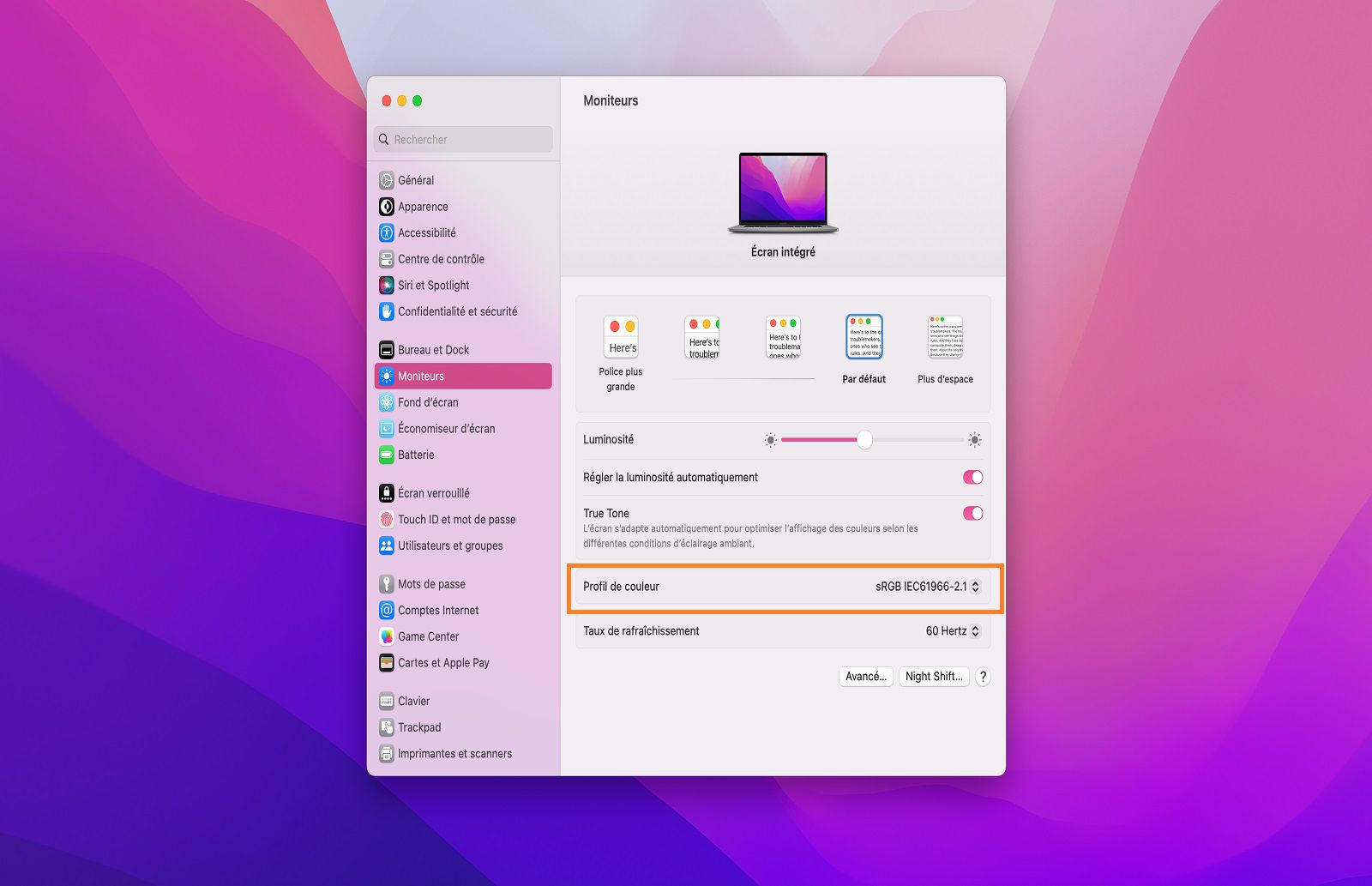
Task: Click the Game Center icon
Action: [387, 636]
